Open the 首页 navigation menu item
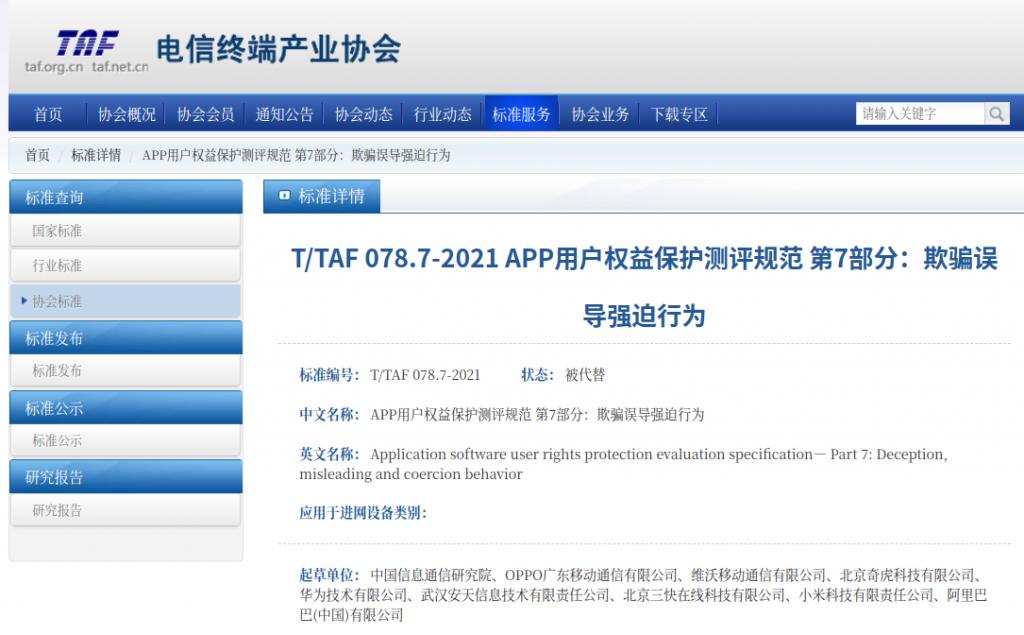The image size is (1024, 635). [x=48, y=114]
